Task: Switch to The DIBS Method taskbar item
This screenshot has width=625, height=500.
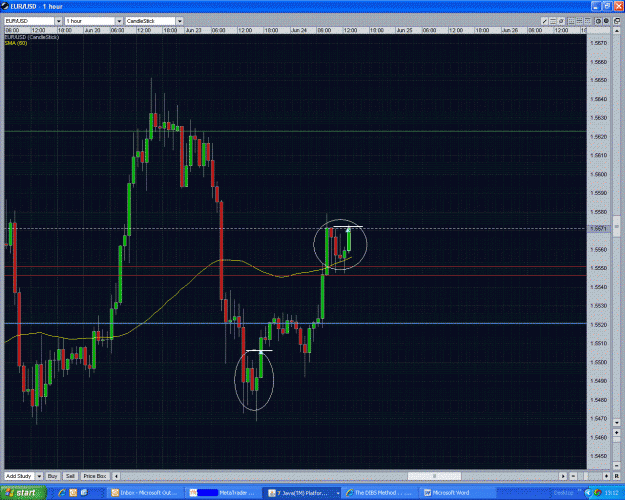Action: (380, 493)
